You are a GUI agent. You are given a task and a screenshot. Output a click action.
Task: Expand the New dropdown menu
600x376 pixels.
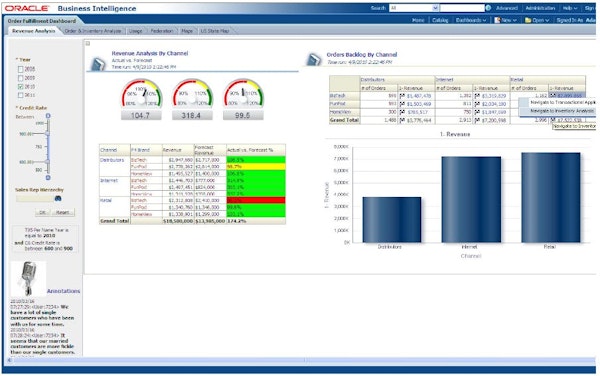click(x=509, y=20)
